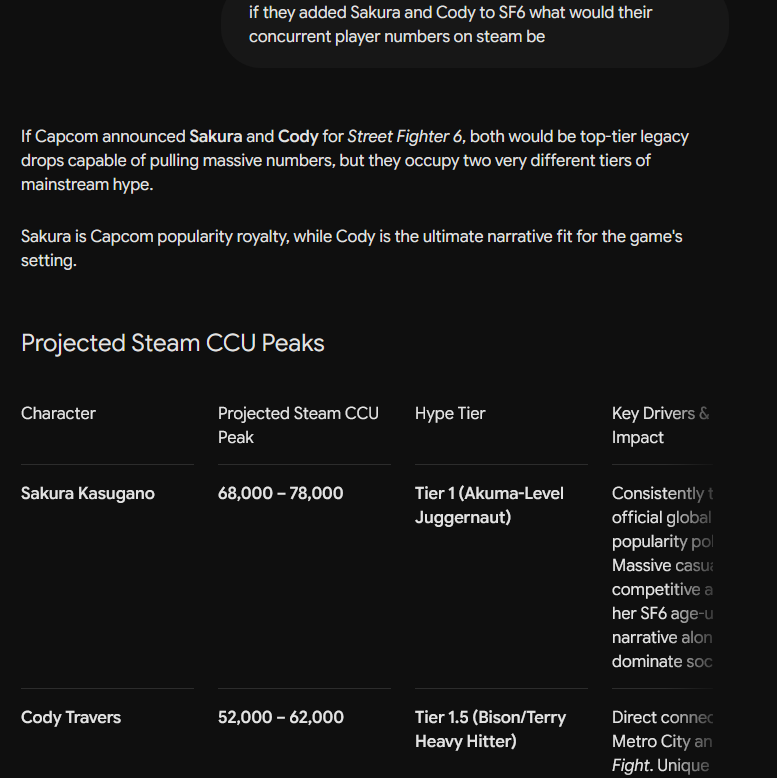Click the 'Sakura is Capcom popularity royalty' paragraph
The height and width of the screenshot is (778, 777).
tap(352, 248)
